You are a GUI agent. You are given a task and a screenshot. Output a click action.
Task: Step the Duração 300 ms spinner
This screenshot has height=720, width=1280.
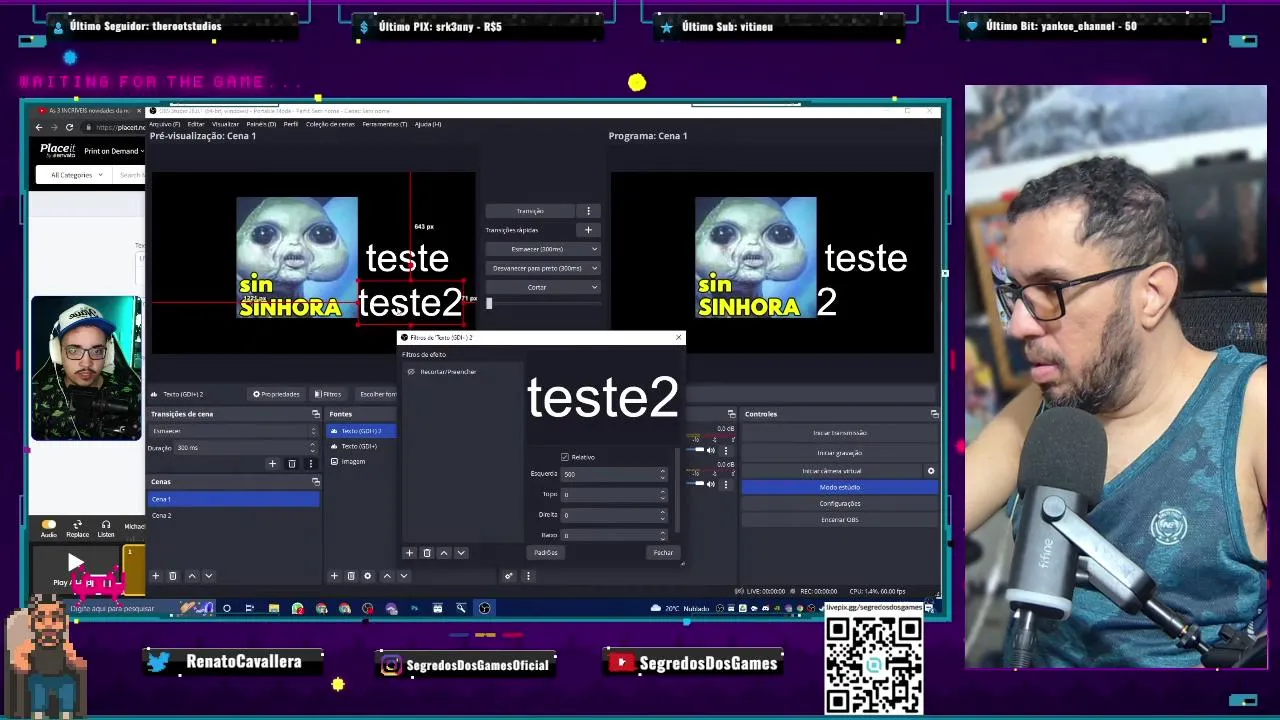coord(312,448)
